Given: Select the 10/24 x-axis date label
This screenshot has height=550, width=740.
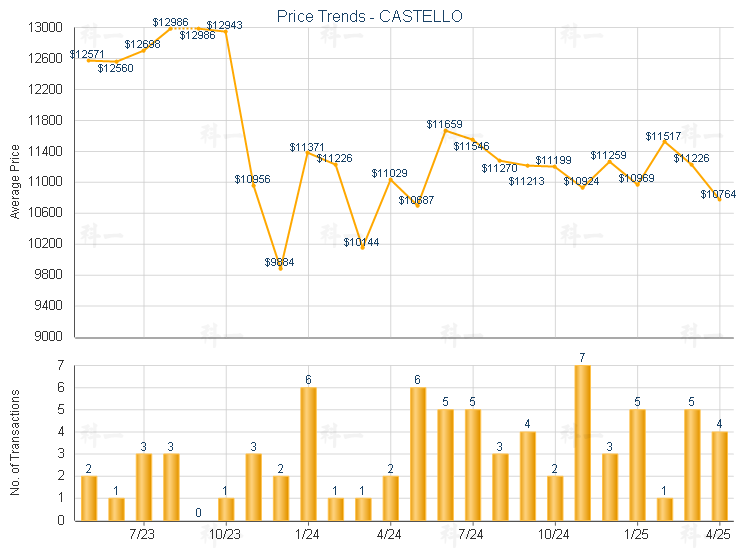Looking at the screenshot, I should (553, 534).
